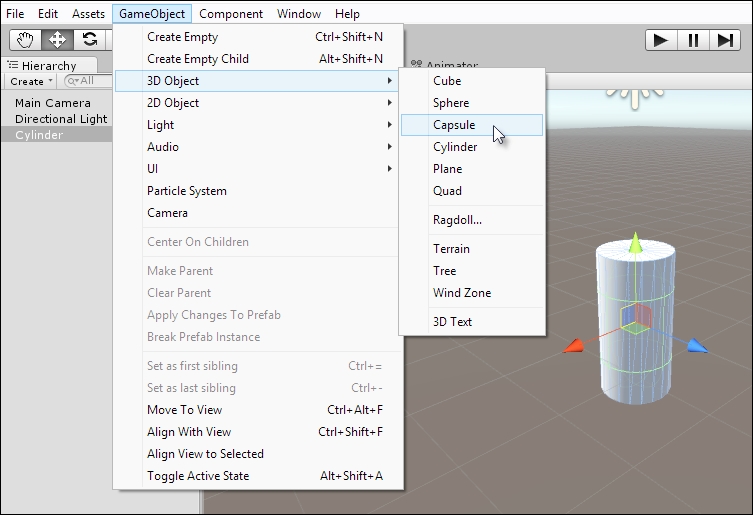Screen dimensions: 753x515
Task: Select Cylinder in Hierarchy
Action: 57,135
